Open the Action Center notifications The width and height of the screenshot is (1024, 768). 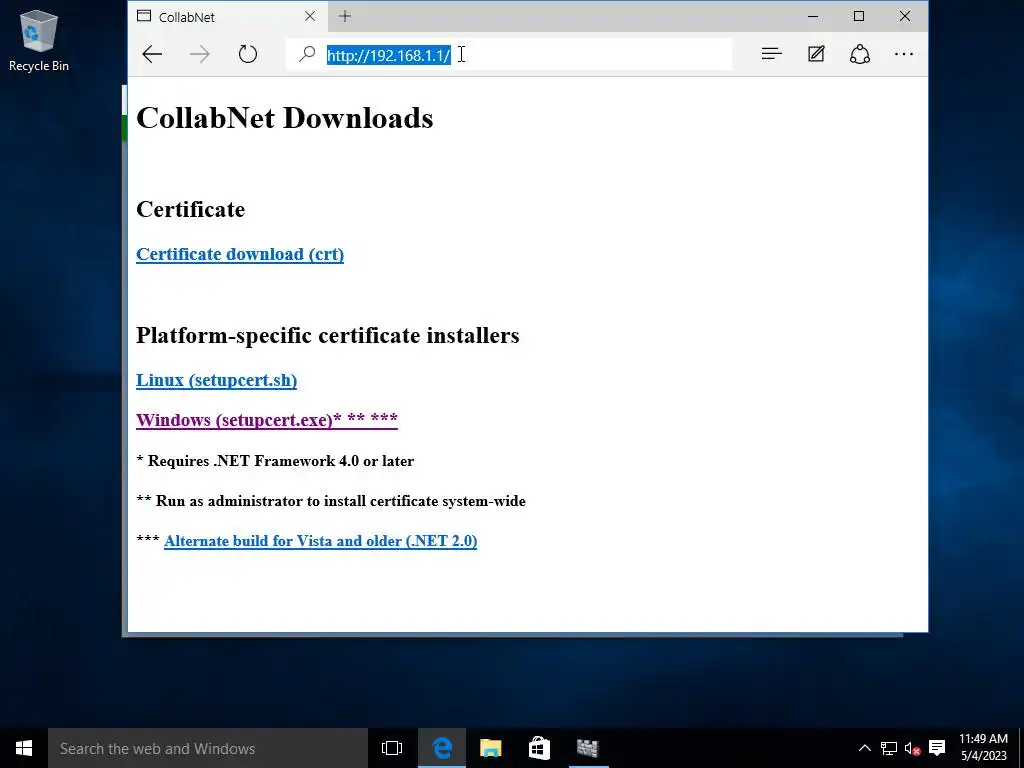point(937,748)
